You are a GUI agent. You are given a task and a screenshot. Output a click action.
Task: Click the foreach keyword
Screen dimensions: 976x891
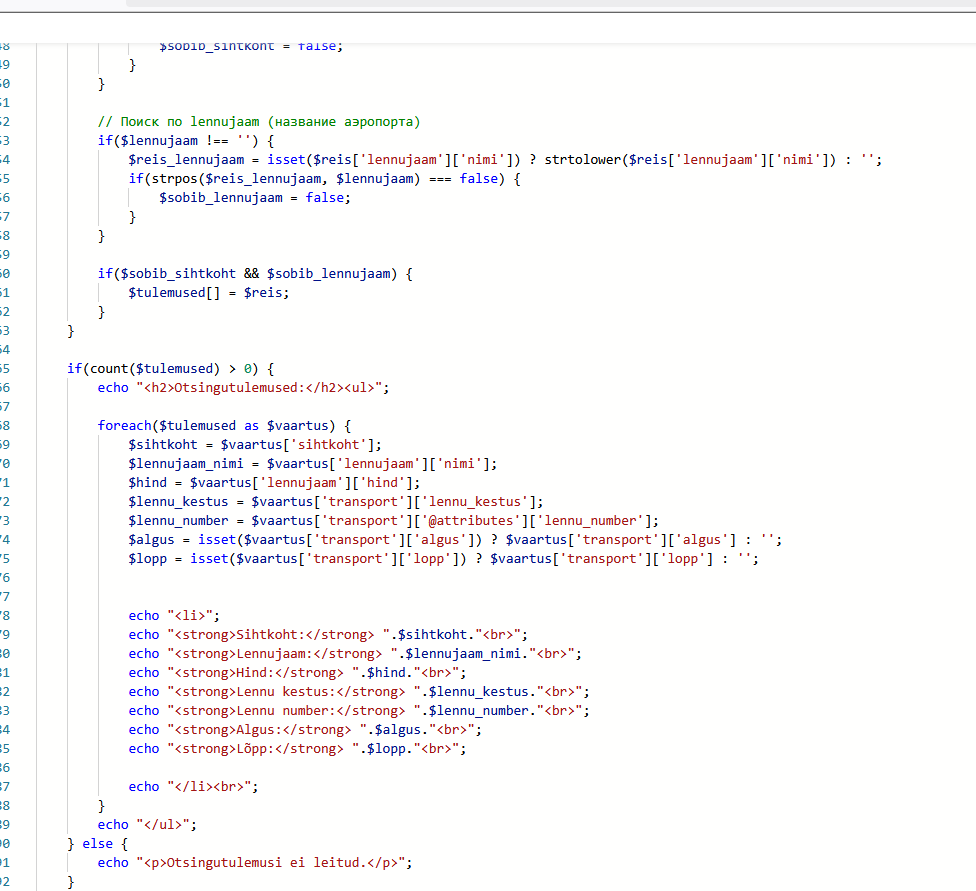coord(127,425)
